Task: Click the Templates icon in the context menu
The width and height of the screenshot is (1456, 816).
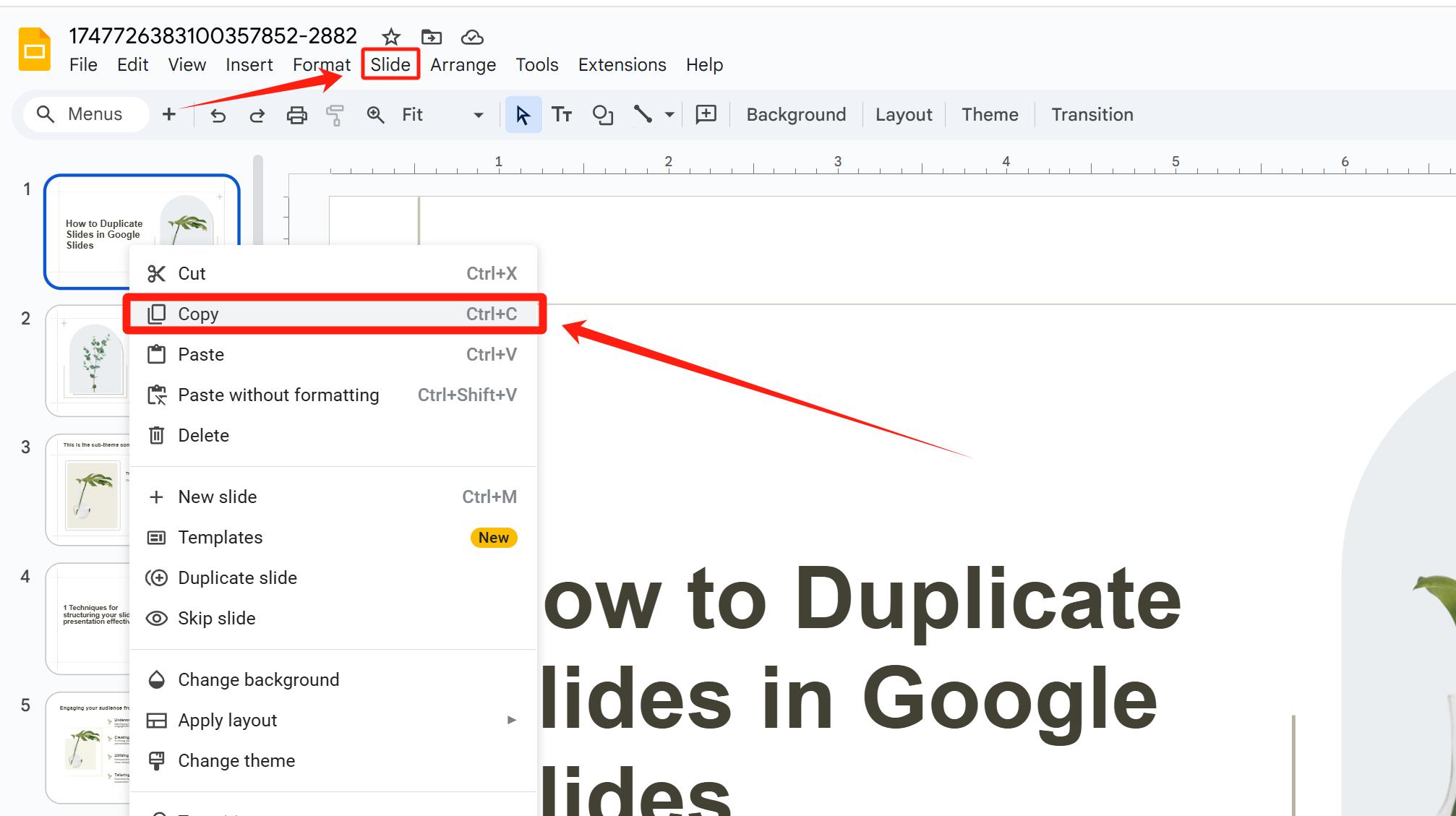Action: pyautogui.click(x=156, y=538)
